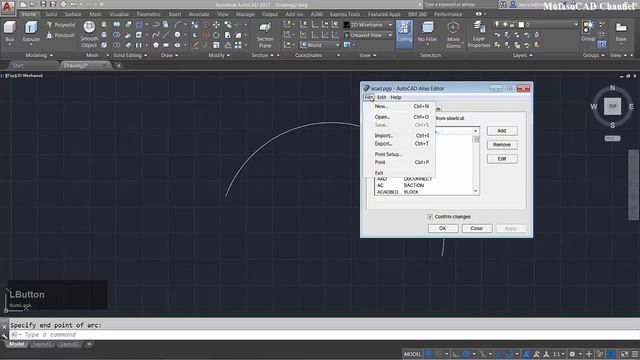Toggle the Confirm changes checkbox
The height and width of the screenshot is (360, 640).
(430, 216)
